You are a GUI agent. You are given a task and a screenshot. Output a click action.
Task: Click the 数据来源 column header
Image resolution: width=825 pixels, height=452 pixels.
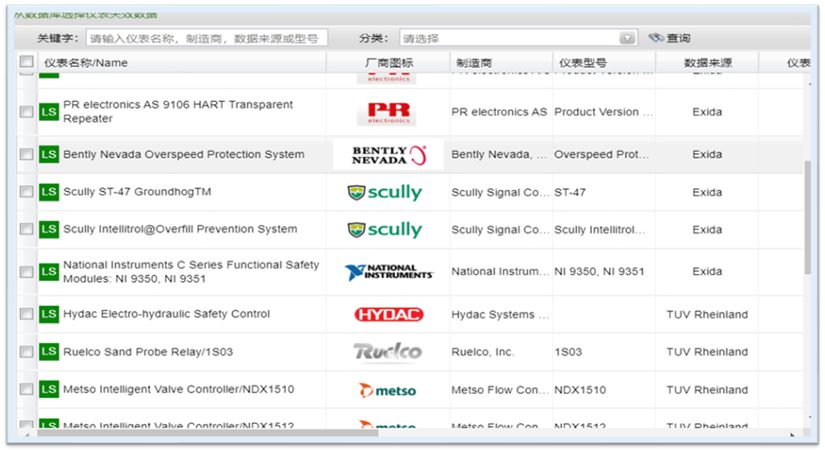pyautogui.click(x=707, y=63)
